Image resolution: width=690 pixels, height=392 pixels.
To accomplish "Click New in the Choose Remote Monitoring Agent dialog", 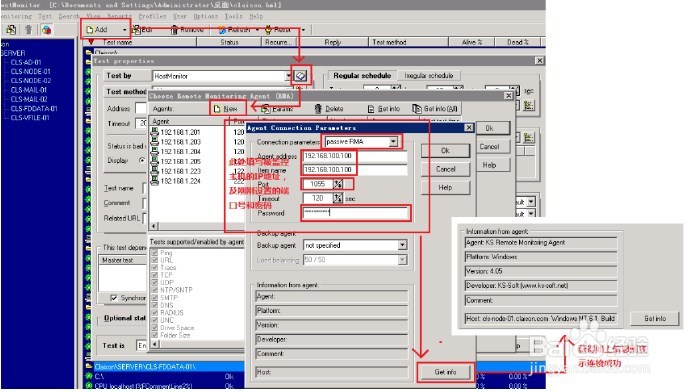I will [x=226, y=109].
